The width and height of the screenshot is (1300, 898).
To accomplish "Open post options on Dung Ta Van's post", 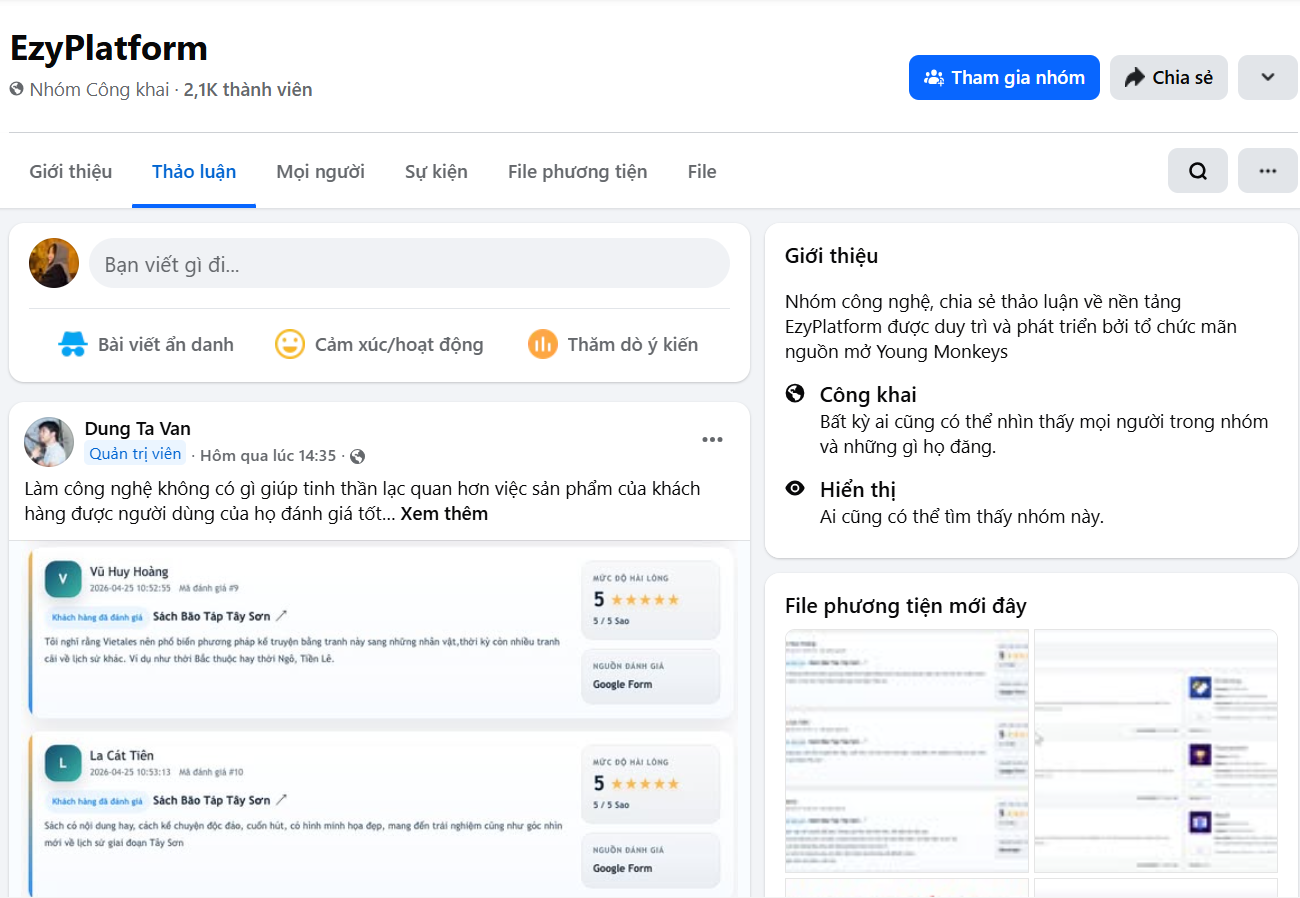I will click(x=712, y=440).
